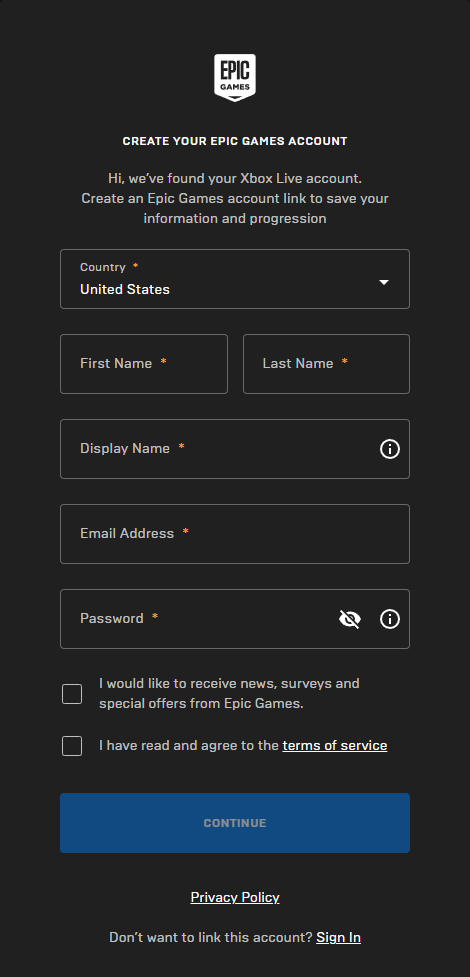The width and height of the screenshot is (470, 977).
Task: Click the Sign In link
Action: point(338,937)
